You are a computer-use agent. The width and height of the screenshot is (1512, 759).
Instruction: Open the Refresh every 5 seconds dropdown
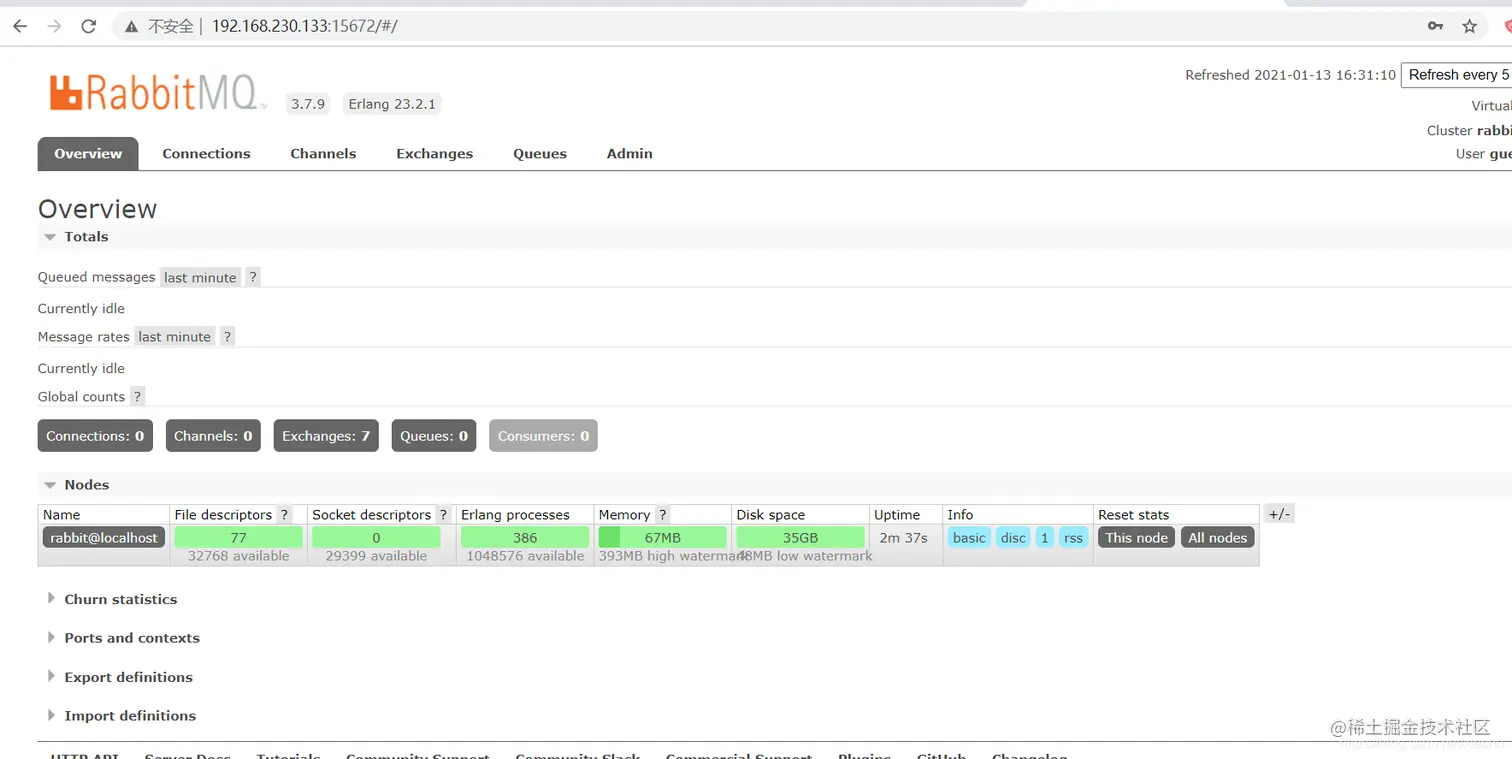pyautogui.click(x=1457, y=75)
